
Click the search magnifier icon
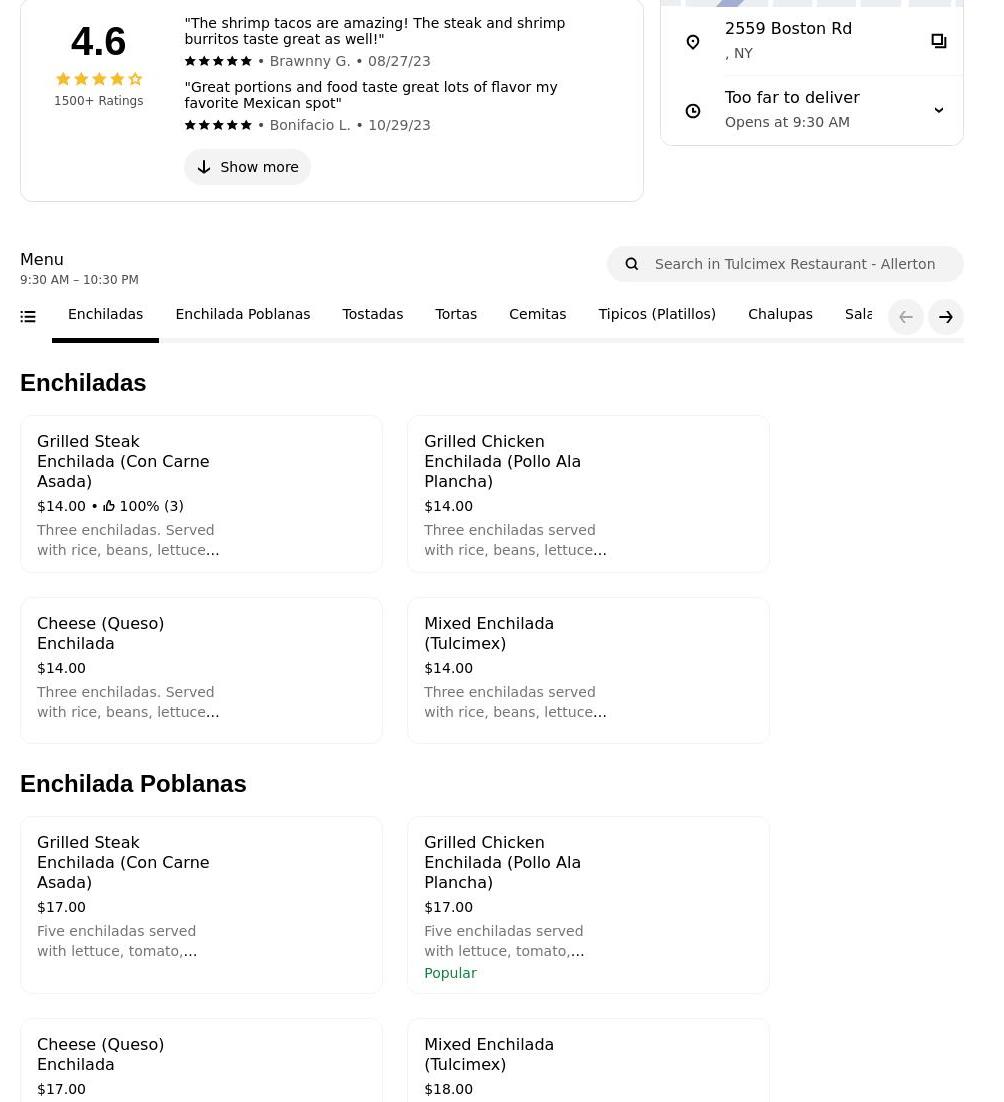[632, 264]
